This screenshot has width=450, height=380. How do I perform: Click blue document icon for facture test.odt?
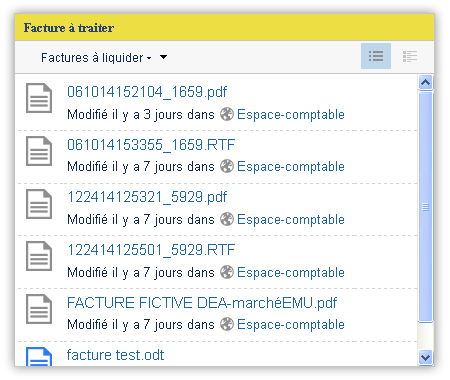click(39, 356)
